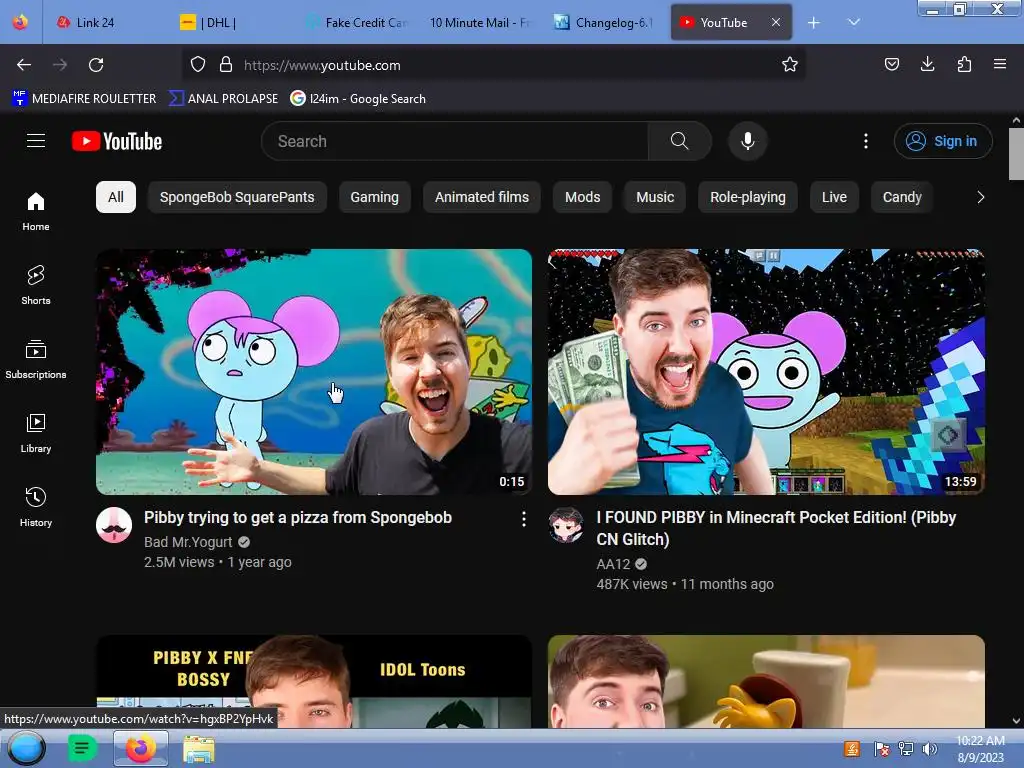The height and width of the screenshot is (768, 1024).
Task: Open YouTube settings three-dot menu
Action: pos(866,141)
